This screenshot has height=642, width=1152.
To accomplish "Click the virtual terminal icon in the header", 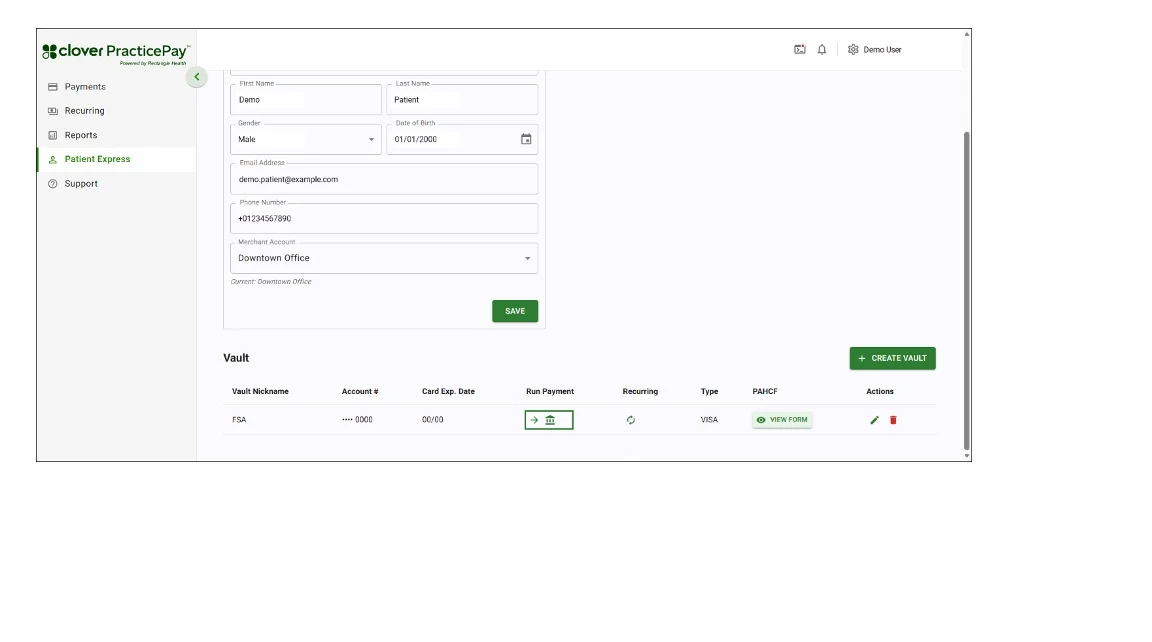I will 800,48.
